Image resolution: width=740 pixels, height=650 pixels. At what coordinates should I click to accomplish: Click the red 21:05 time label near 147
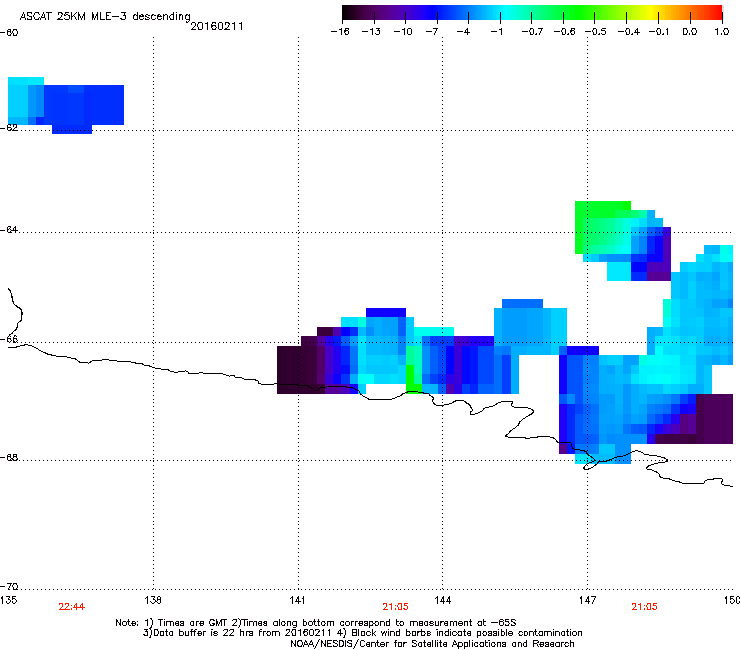click(x=644, y=607)
